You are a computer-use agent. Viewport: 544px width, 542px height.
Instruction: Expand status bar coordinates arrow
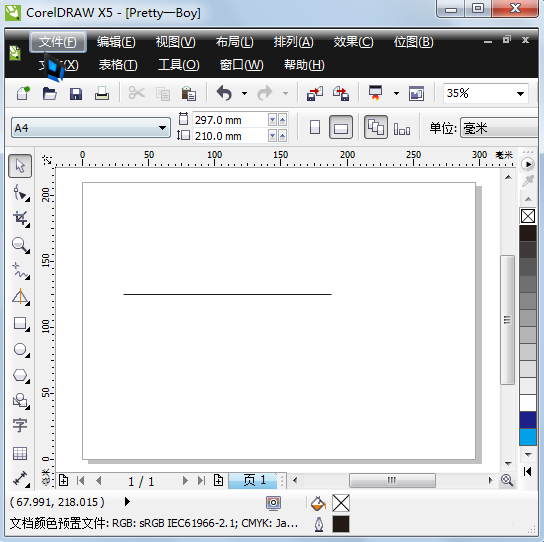coord(127,501)
